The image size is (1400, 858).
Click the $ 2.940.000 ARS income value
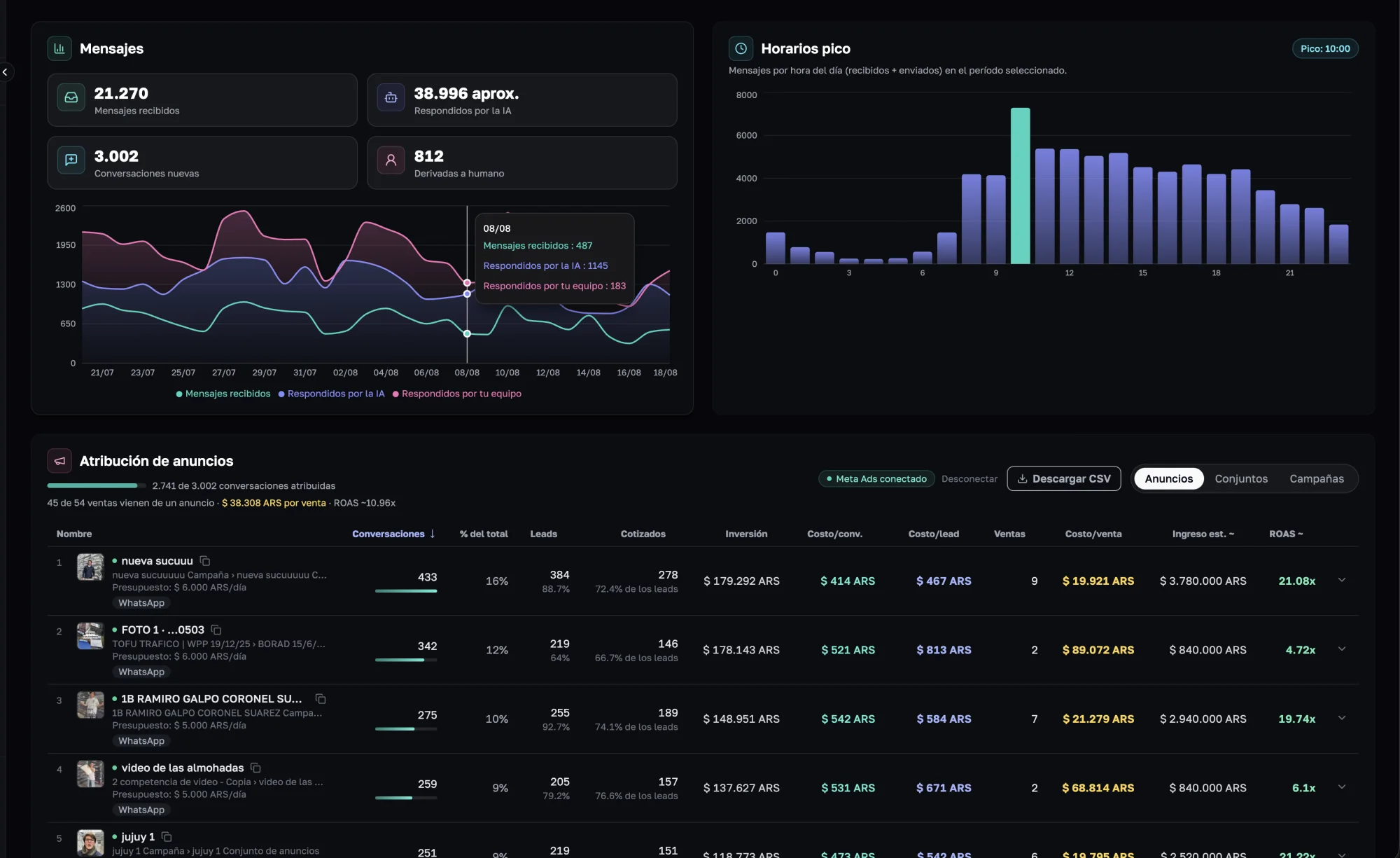click(1203, 719)
